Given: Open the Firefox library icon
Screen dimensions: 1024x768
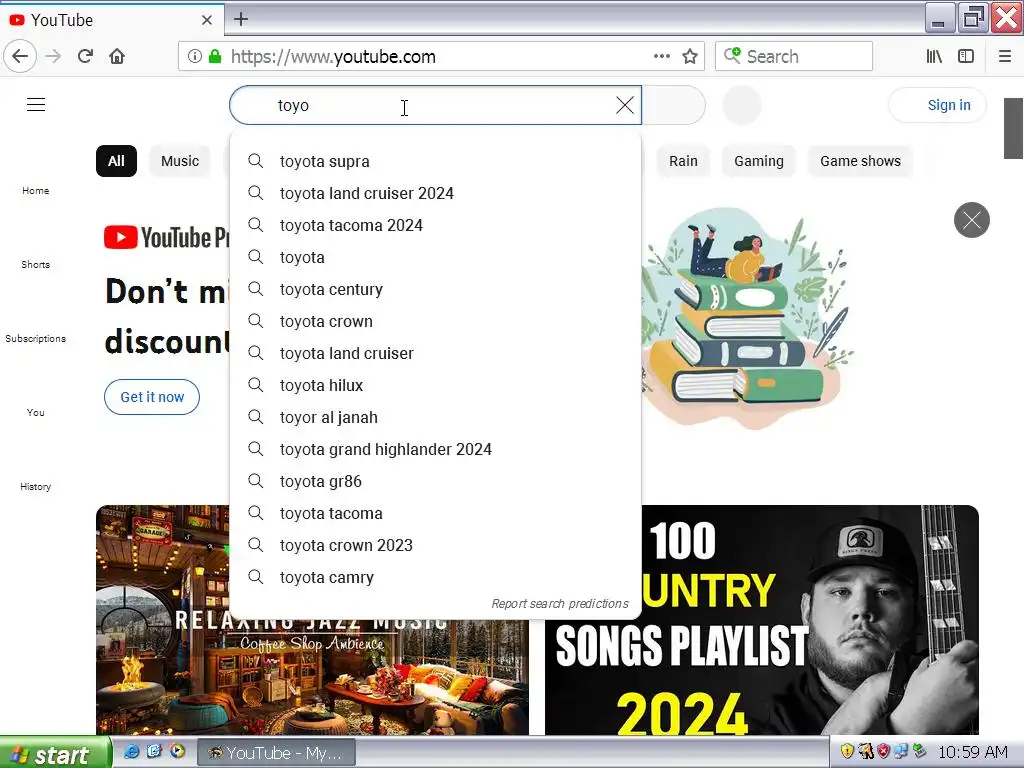Looking at the screenshot, I should click(x=934, y=56).
